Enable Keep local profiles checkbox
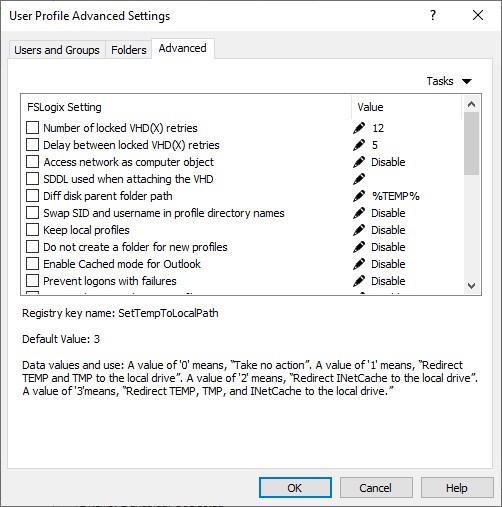The width and height of the screenshot is (502, 507). click(x=32, y=230)
